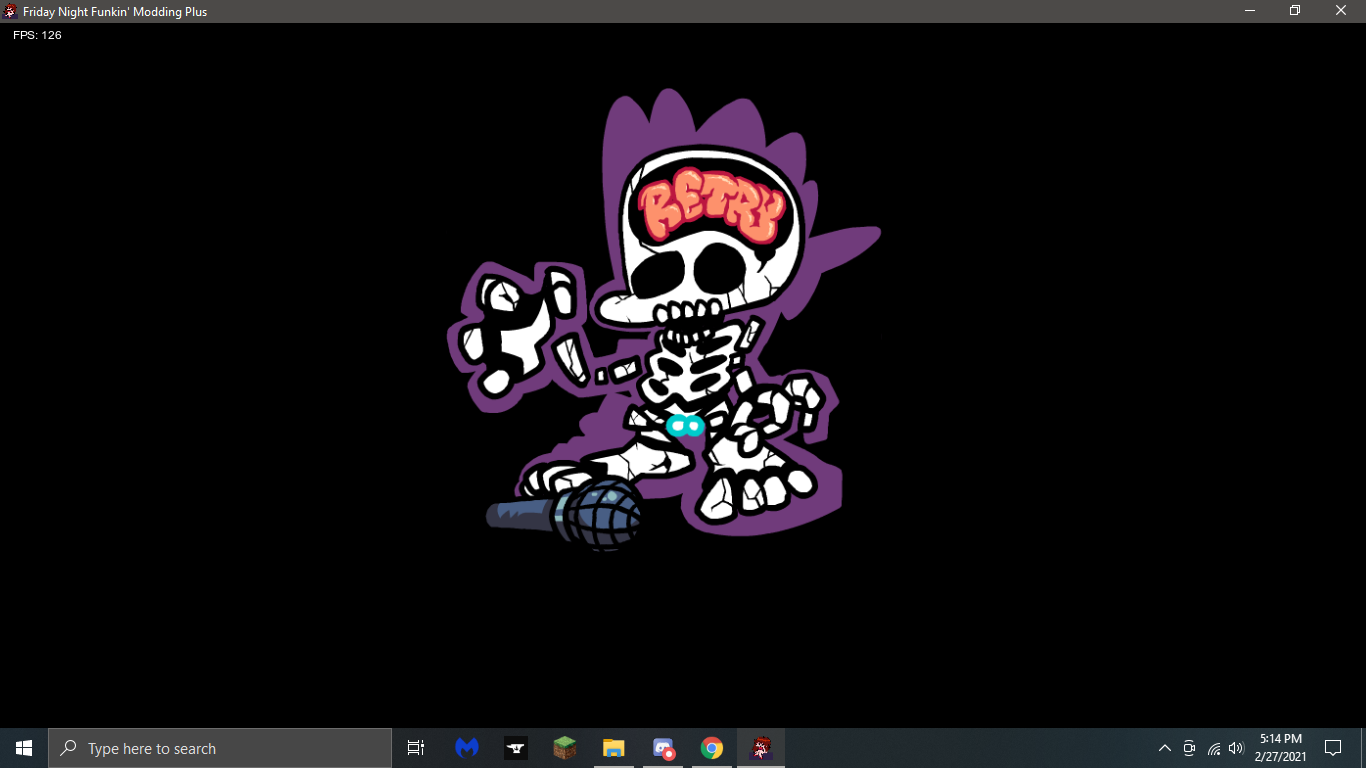Toggle the touch keyboard tray icon
1366x768 pixels.
pos(1188,747)
